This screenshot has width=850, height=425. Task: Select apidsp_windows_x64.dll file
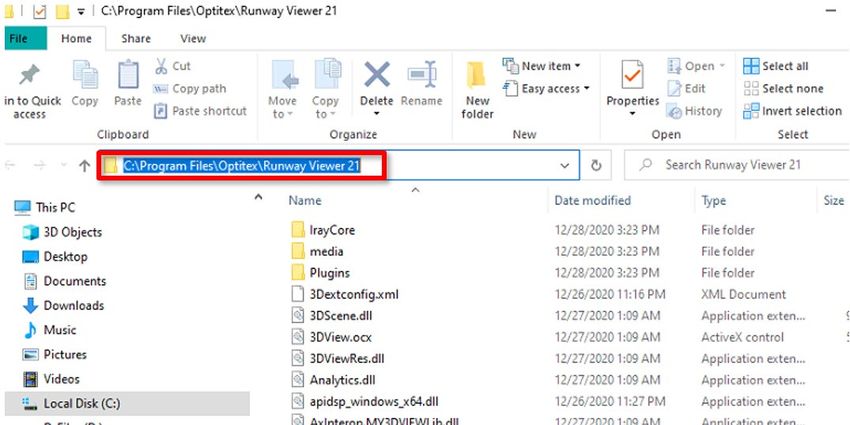[x=364, y=402]
